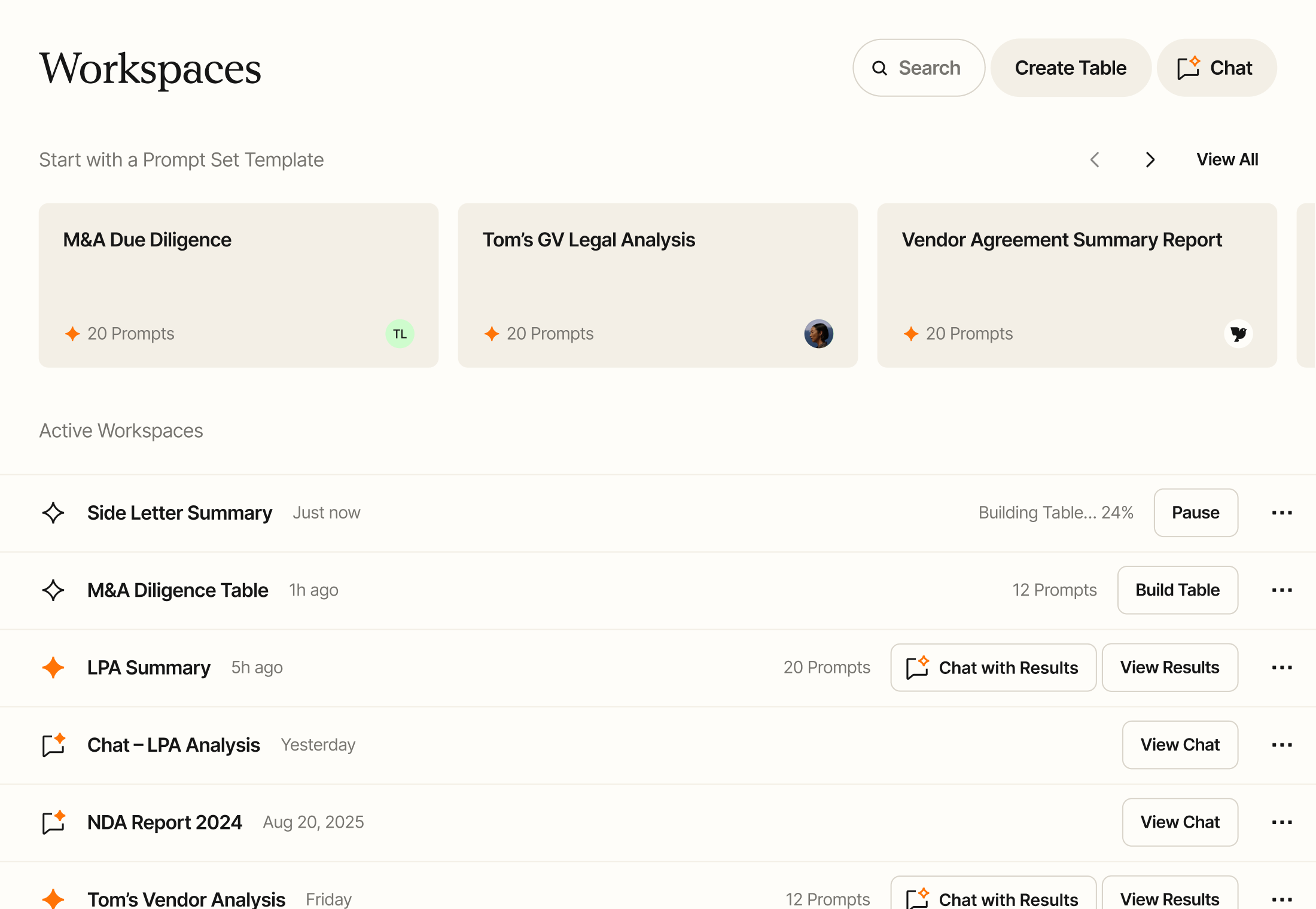Open the ellipsis menu for NDA Report 2024
This screenshot has width=1316, height=909.
[1282, 822]
